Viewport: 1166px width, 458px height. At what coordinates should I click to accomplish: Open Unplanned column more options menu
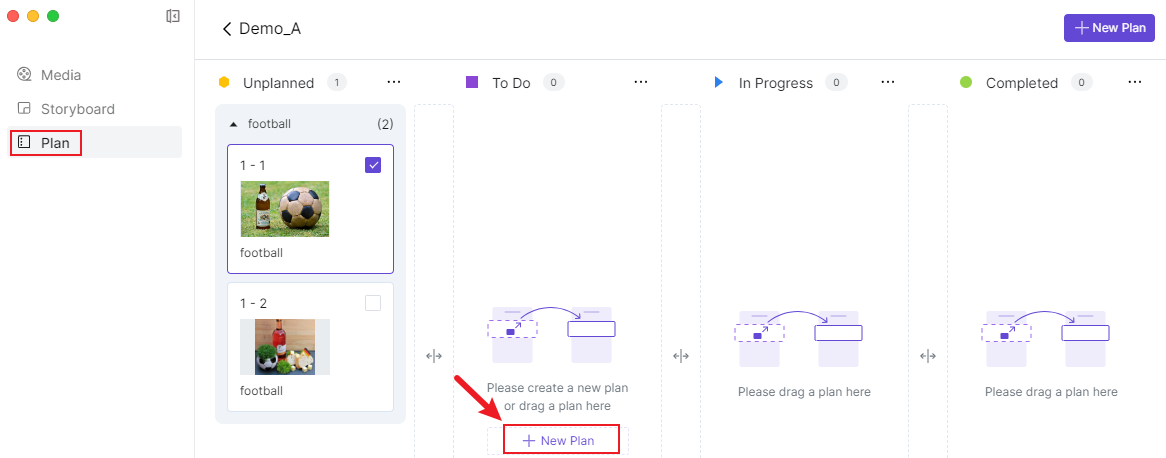click(x=394, y=83)
